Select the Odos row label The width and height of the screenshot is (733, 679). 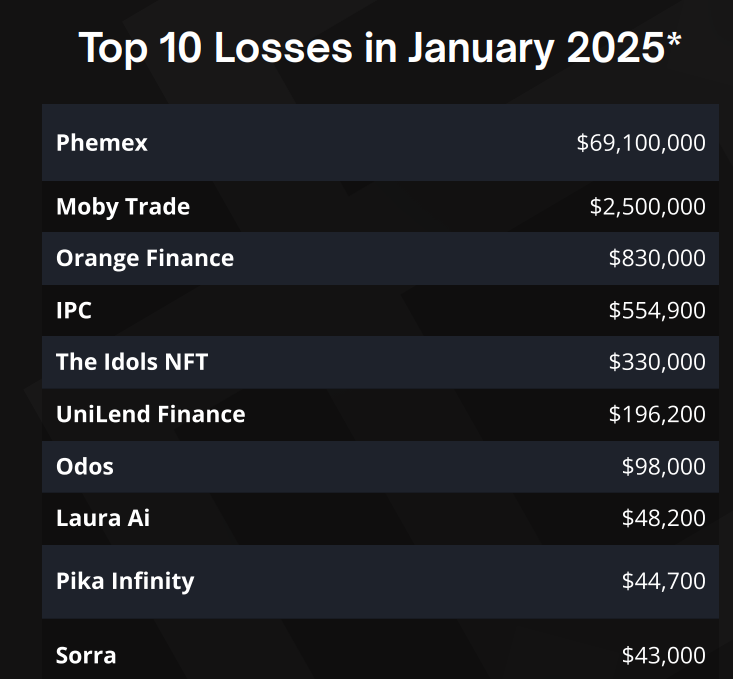(85, 466)
